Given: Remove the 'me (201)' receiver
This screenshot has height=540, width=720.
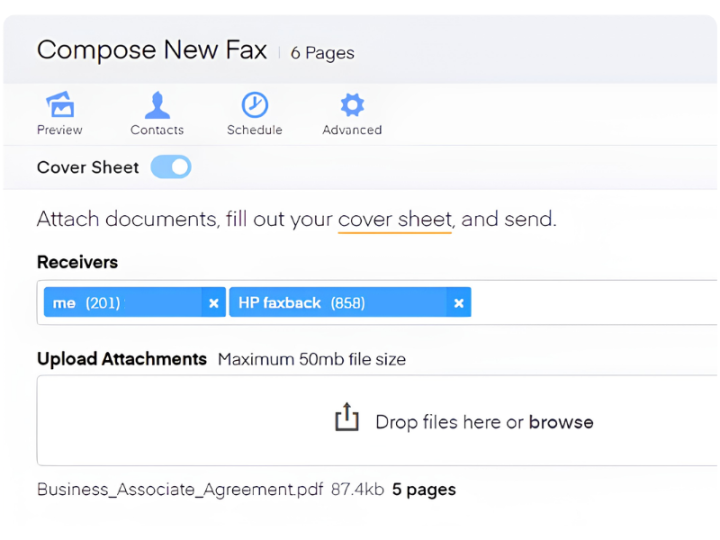Looking at the screenshot, I should point(214,303).
